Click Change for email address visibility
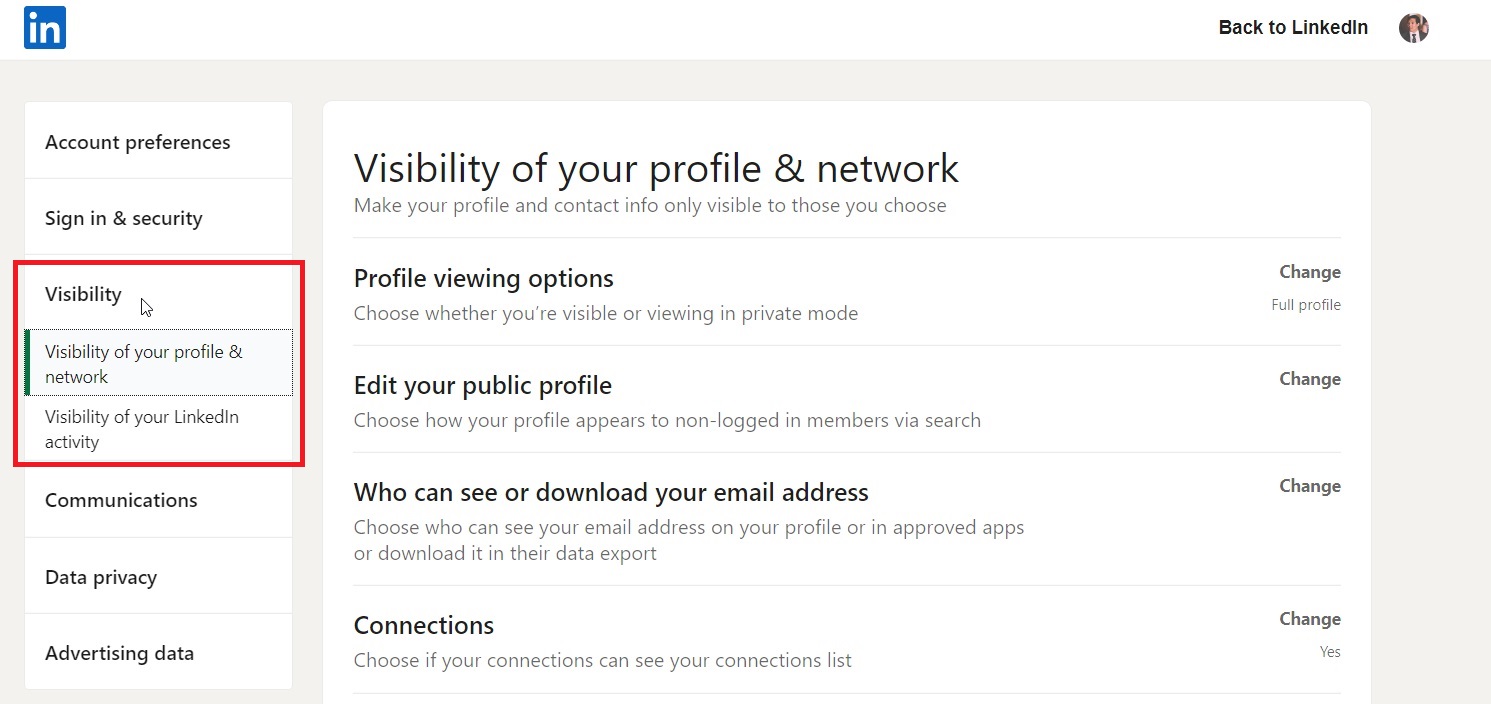The height and width of the screenshot is (704, 1491). 1309,486
